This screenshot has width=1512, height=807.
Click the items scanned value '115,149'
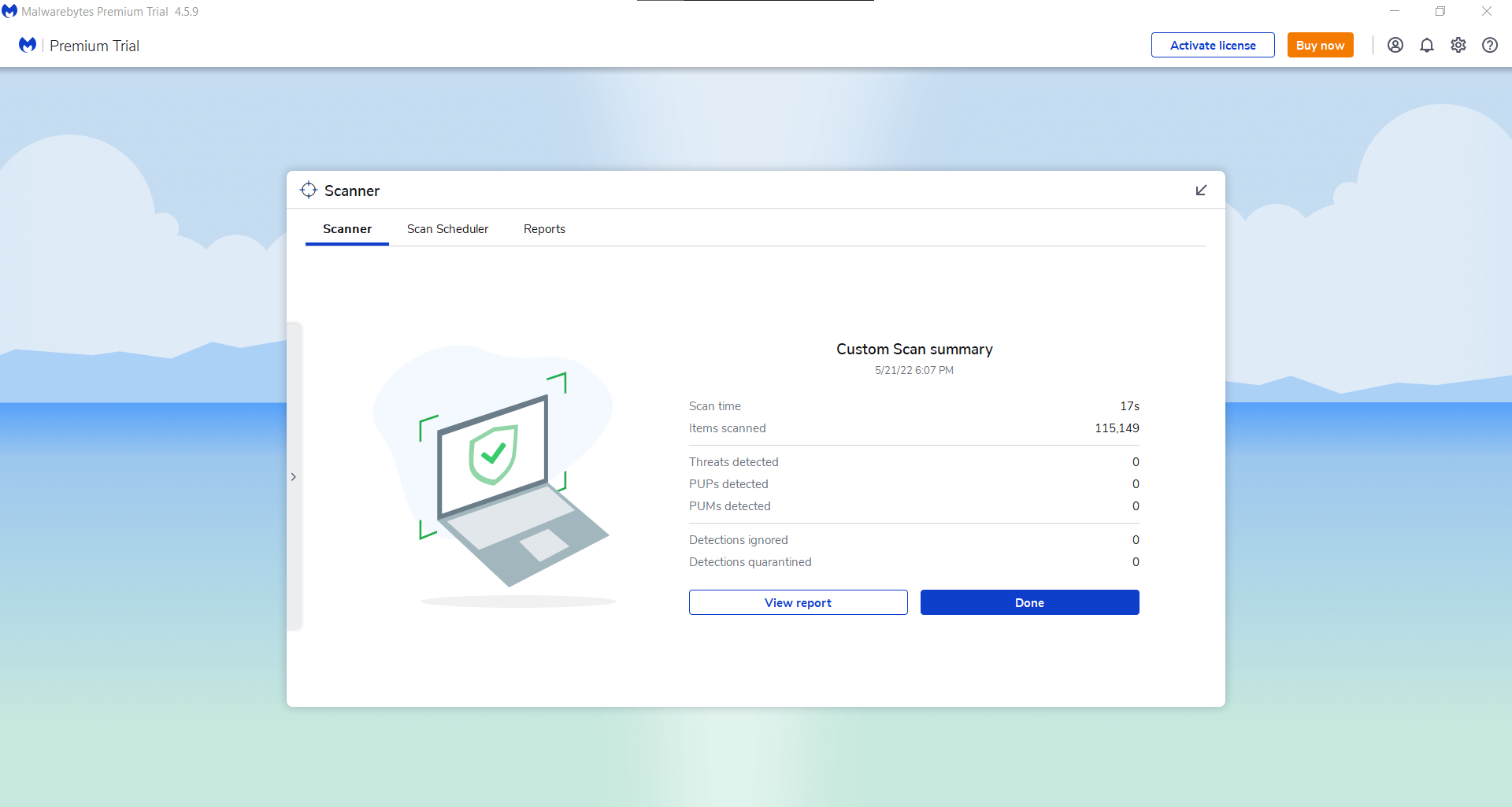coord(1117,428)
